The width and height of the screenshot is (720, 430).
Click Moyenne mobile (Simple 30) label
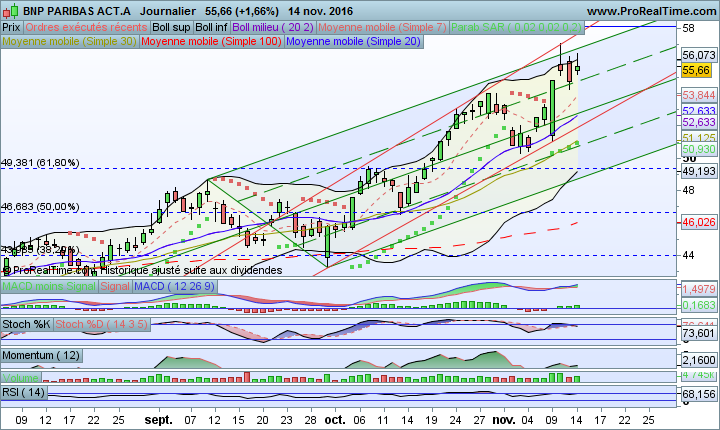click(69, 41)
